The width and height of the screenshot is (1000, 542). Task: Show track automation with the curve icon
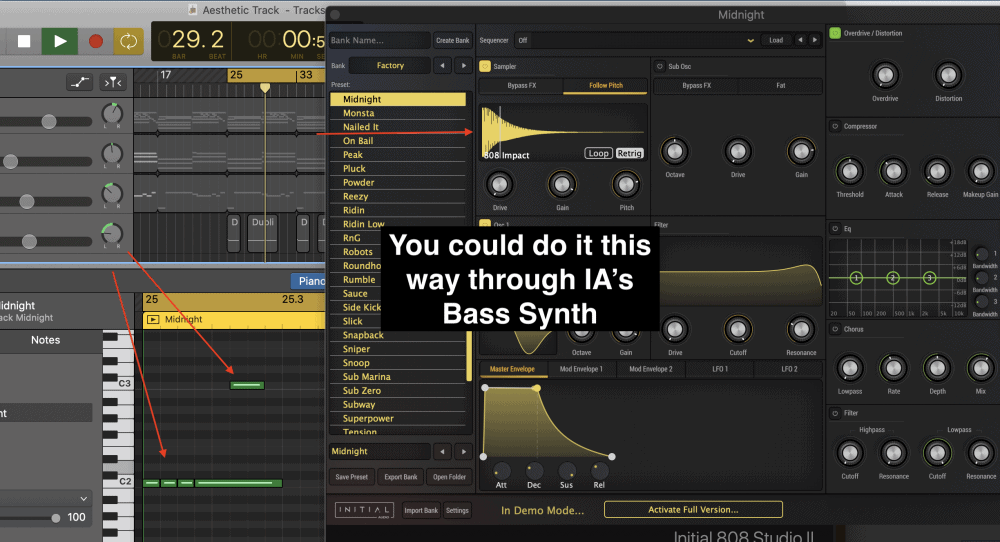[x=80, y=82]
